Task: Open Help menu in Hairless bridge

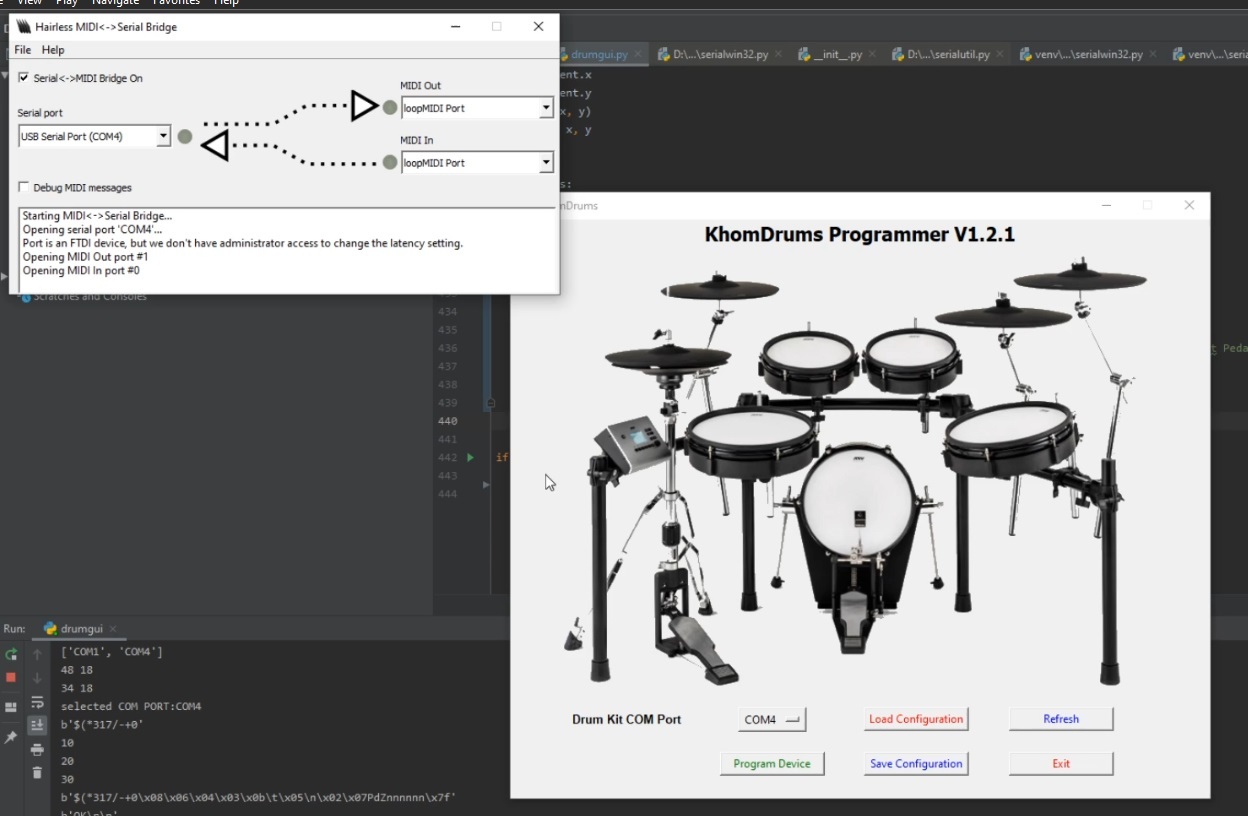Action: (x=53, y=50)
